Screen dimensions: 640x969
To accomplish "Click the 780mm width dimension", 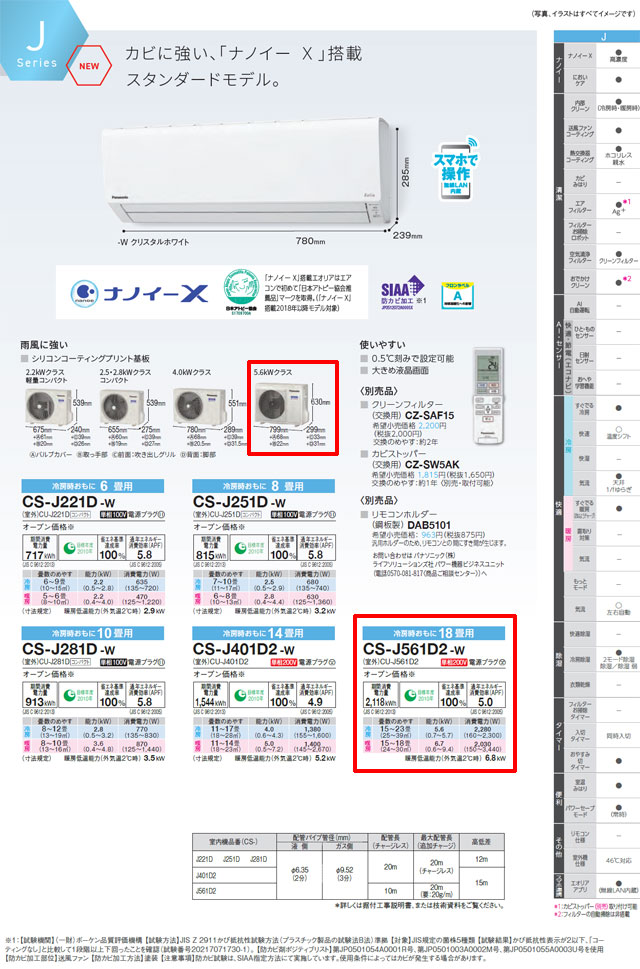I will coord(310,240).
